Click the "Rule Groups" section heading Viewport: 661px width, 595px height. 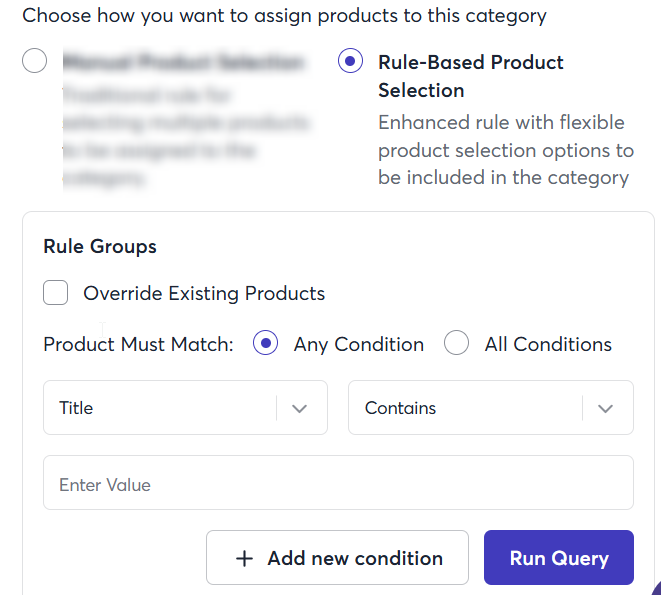100,246
